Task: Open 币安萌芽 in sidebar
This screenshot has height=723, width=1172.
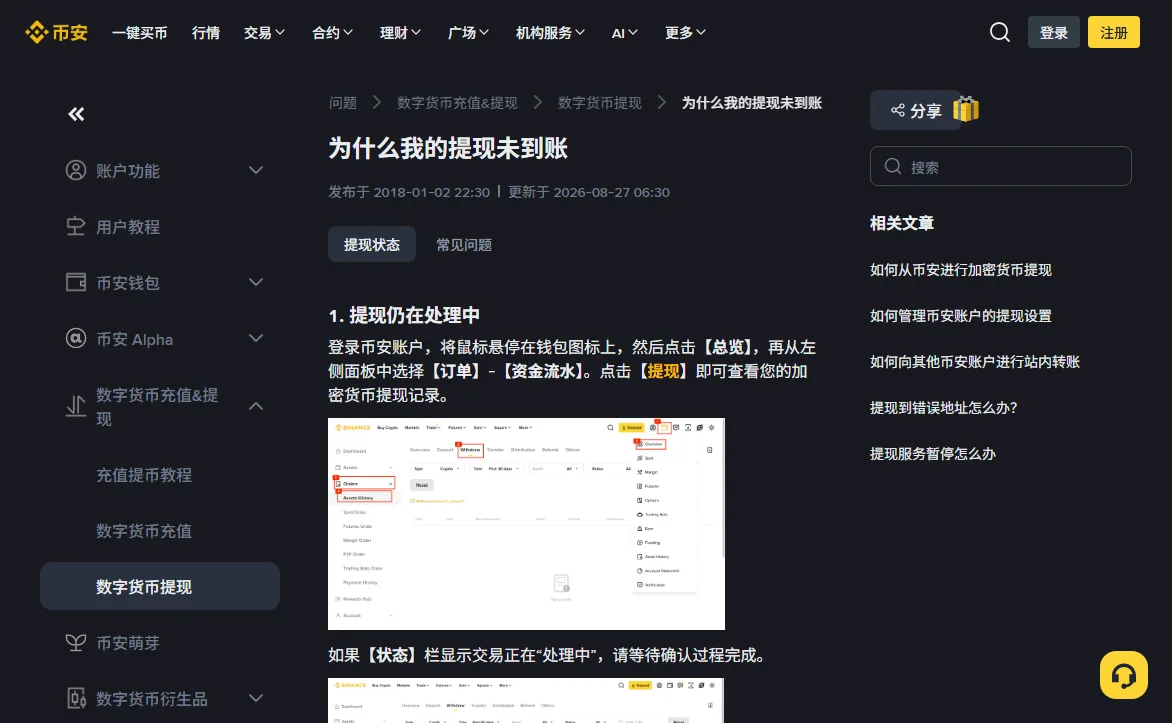Action: coord(128,643)
